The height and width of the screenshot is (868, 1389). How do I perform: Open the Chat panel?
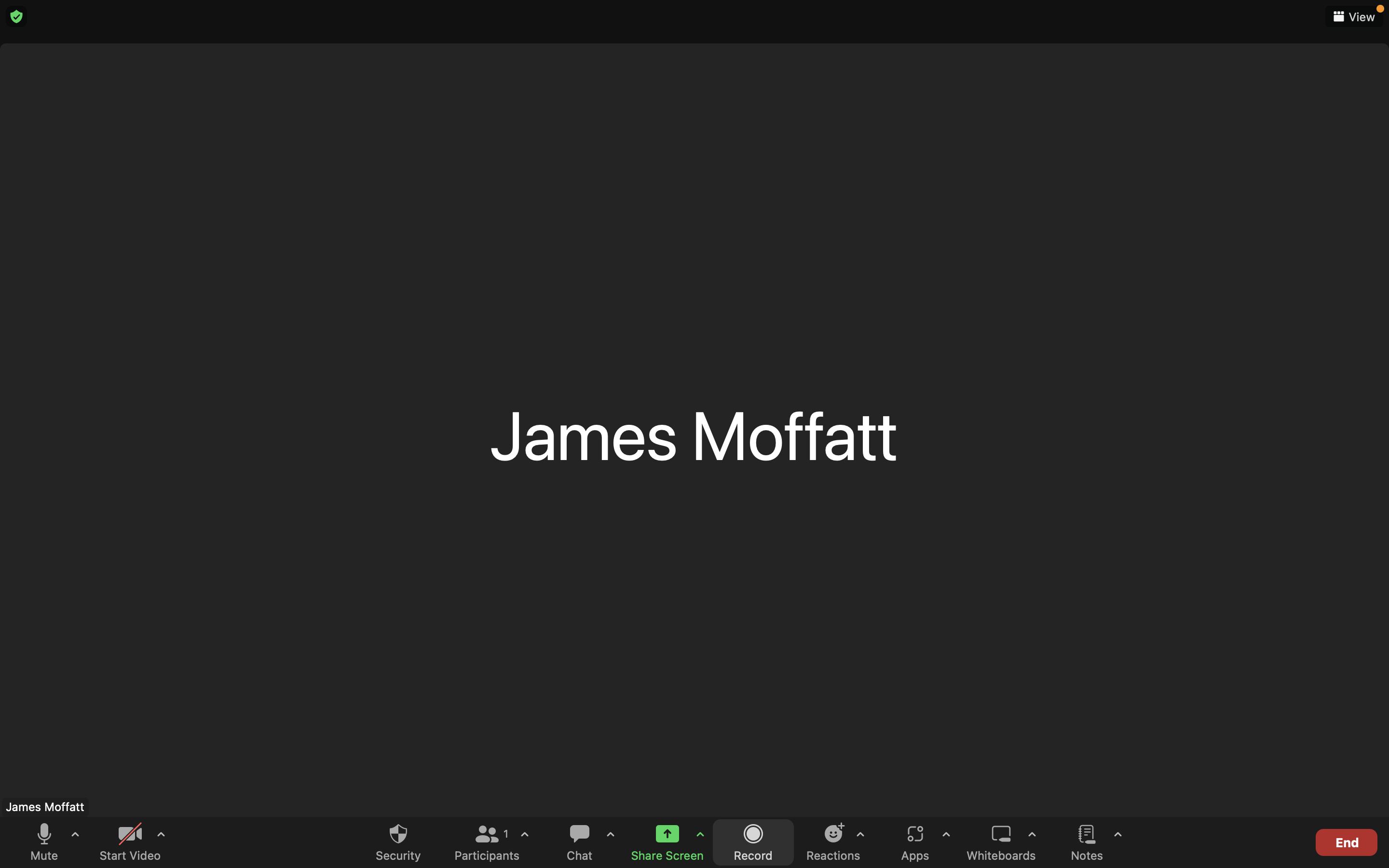(x=579, y=841)
